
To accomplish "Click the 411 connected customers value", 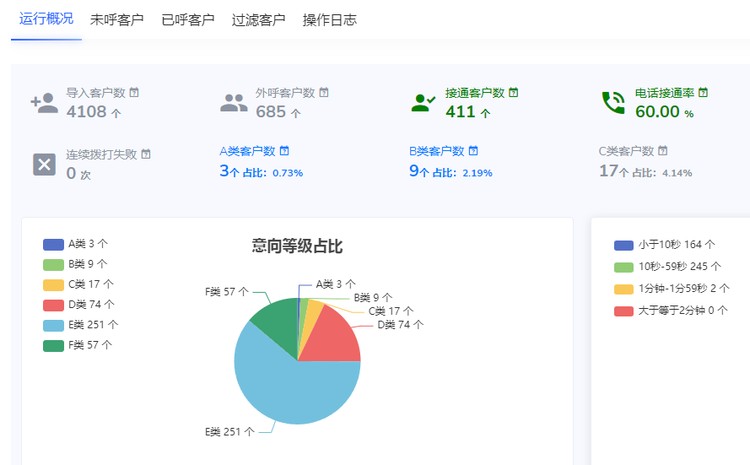I will point(460,111).
